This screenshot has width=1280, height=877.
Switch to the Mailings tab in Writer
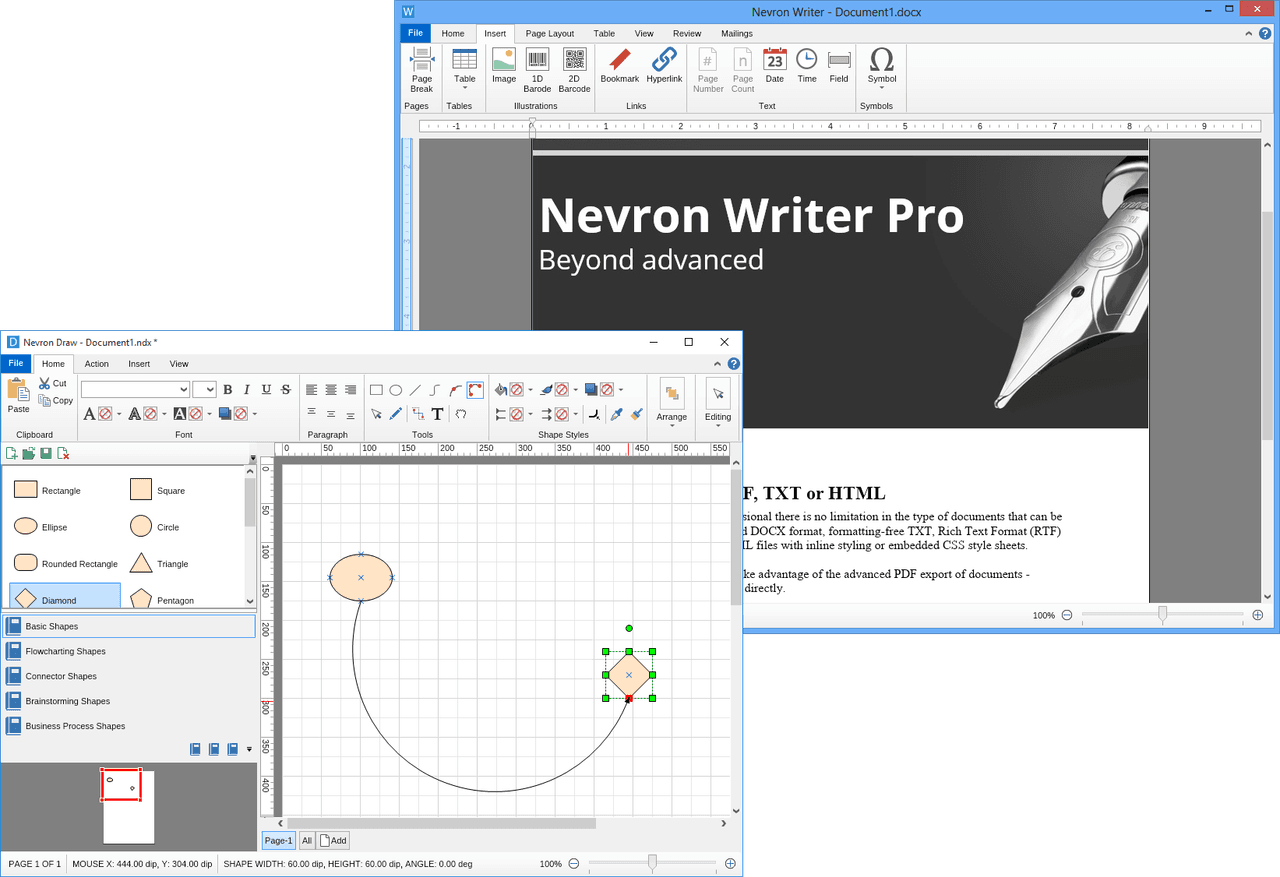pyautogui.click(x=737, y=34)
